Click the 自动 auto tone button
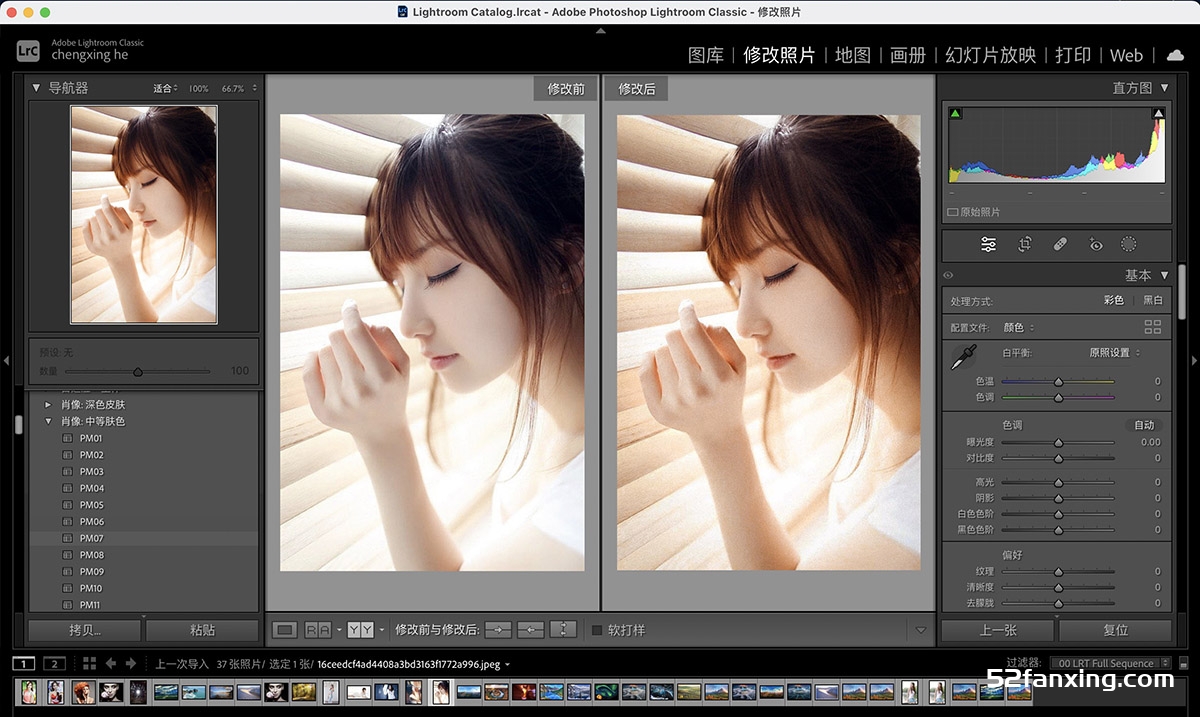Screen dimensions: 1200x717 [1144, 425]
